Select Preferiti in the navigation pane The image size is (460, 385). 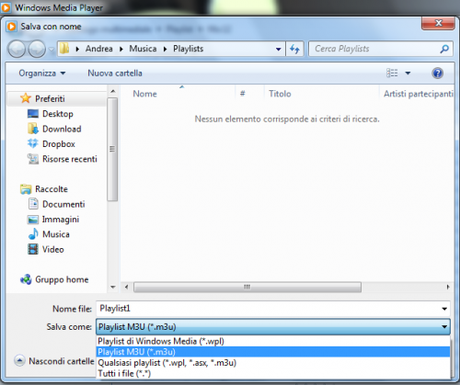click(x=50, y=99)
